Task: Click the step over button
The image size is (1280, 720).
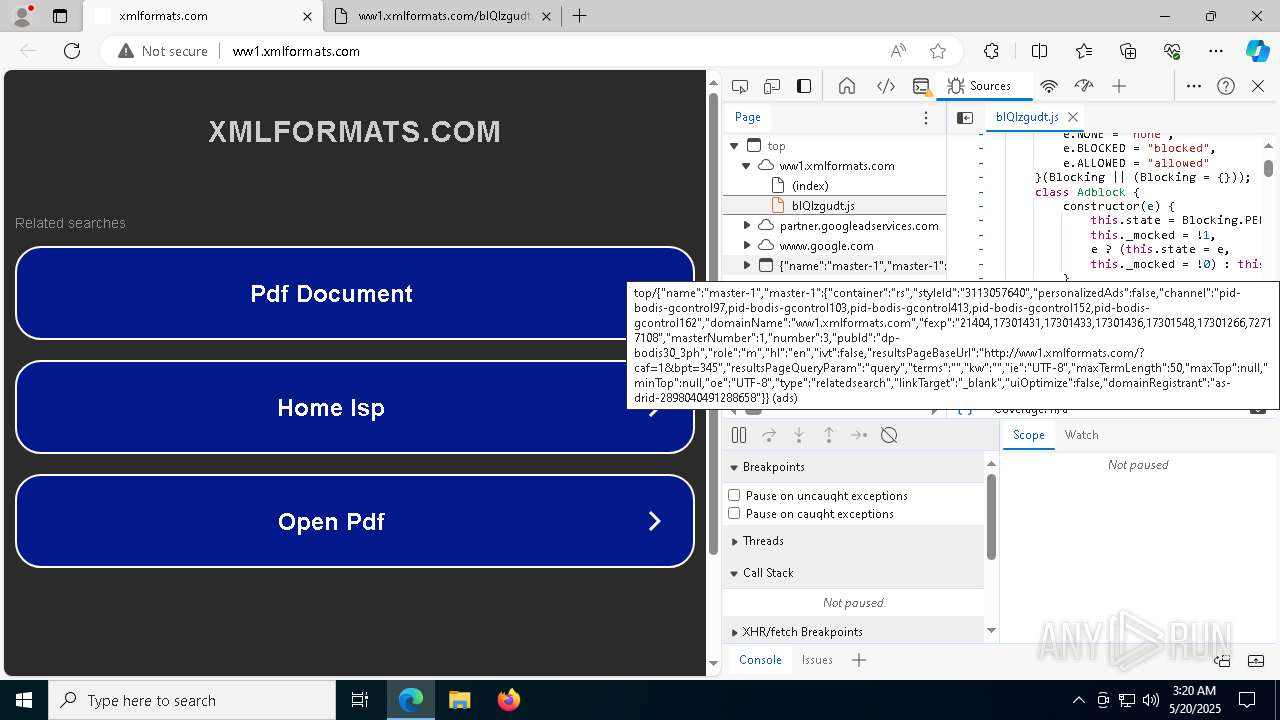Action: click(769, 435)
